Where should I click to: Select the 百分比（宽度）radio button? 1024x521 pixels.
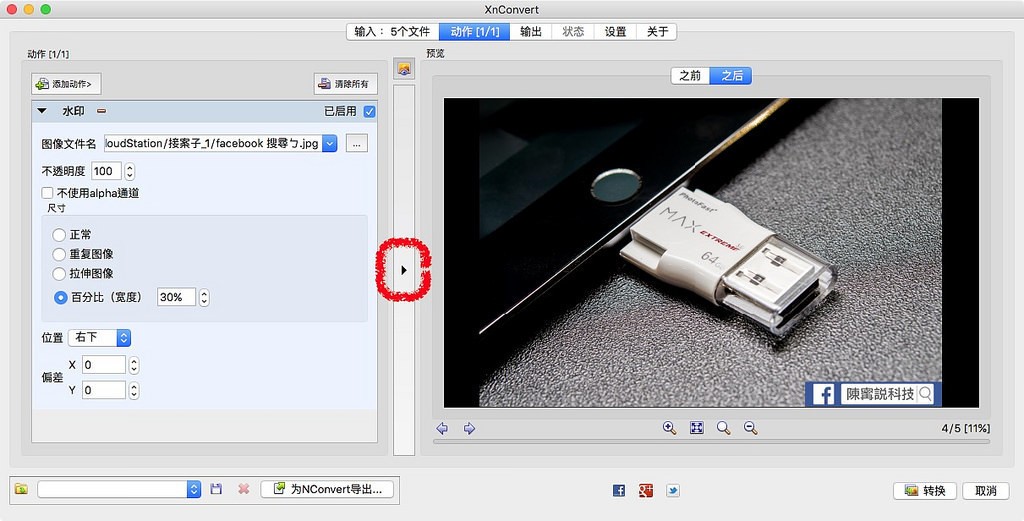[x=61, y=298]
